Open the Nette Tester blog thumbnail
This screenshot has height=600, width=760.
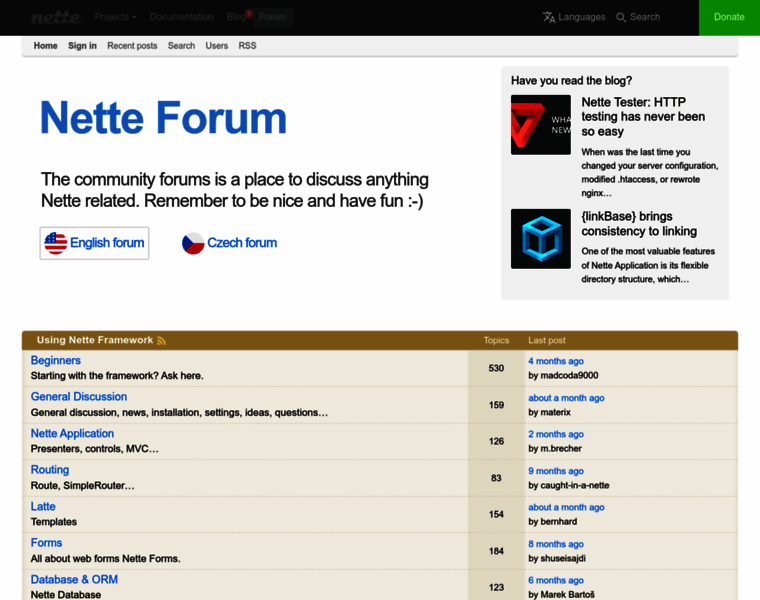(x=540, y=125)
